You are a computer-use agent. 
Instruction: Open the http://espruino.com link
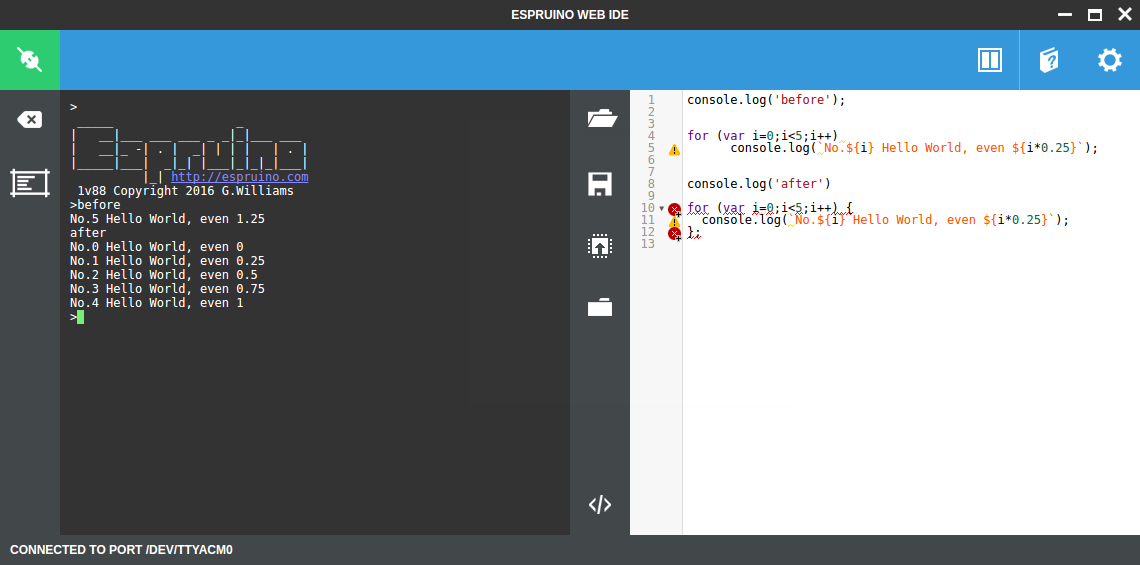tap(240, 177)
